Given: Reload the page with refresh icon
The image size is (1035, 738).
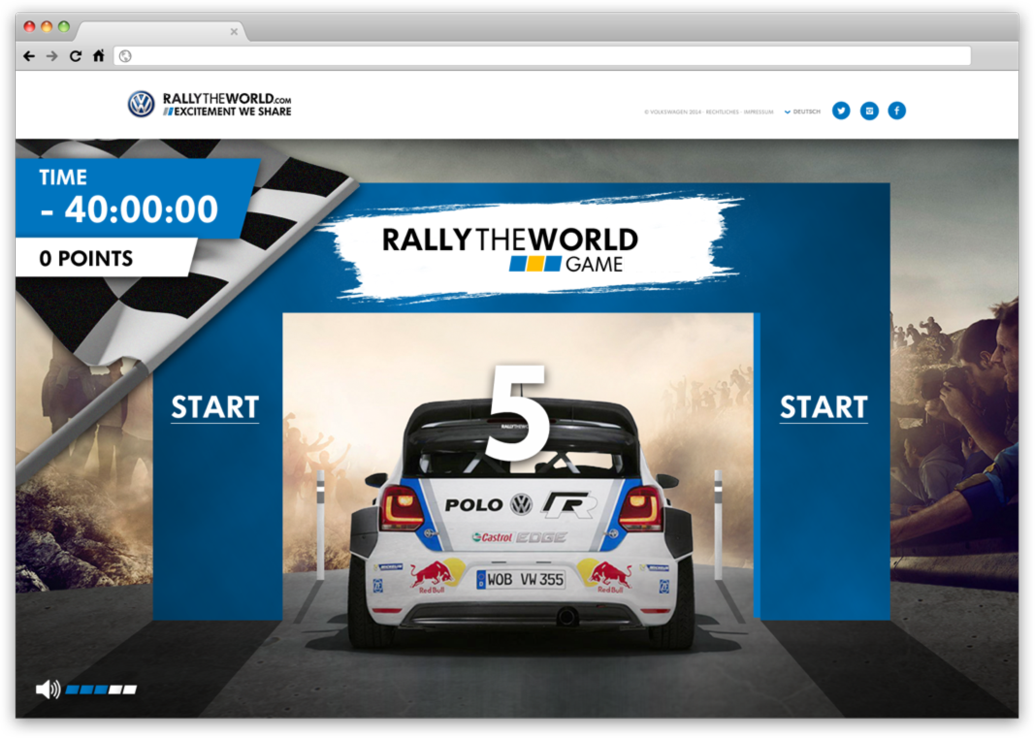Looking at the screenshot, I should point(75,56).
